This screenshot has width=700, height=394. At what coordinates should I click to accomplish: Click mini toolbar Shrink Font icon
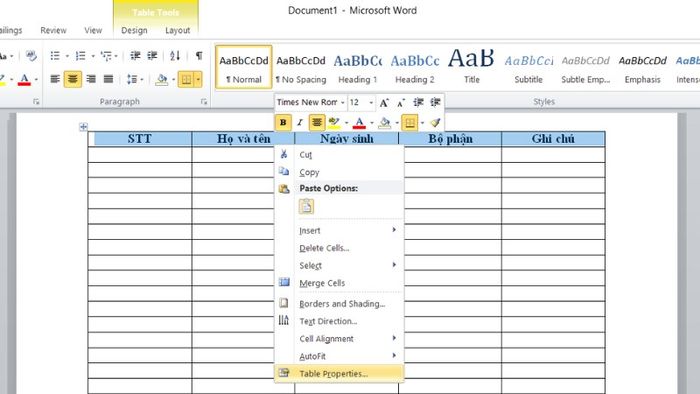[x=401, y=103]
